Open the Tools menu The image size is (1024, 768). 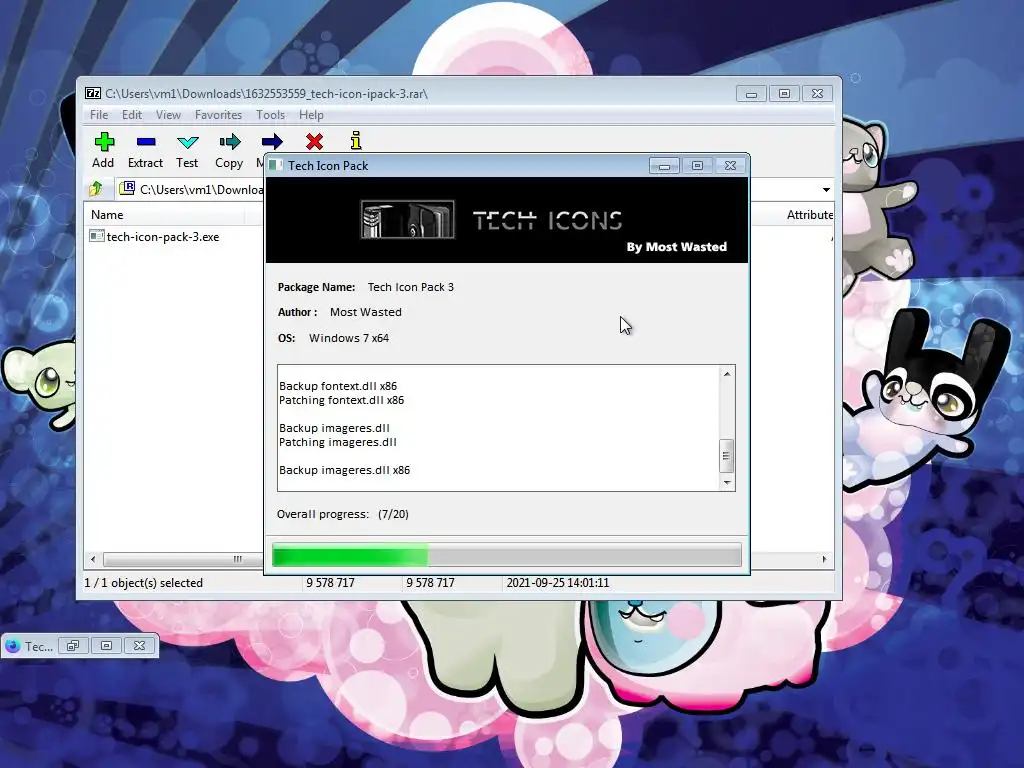point(270,115)
